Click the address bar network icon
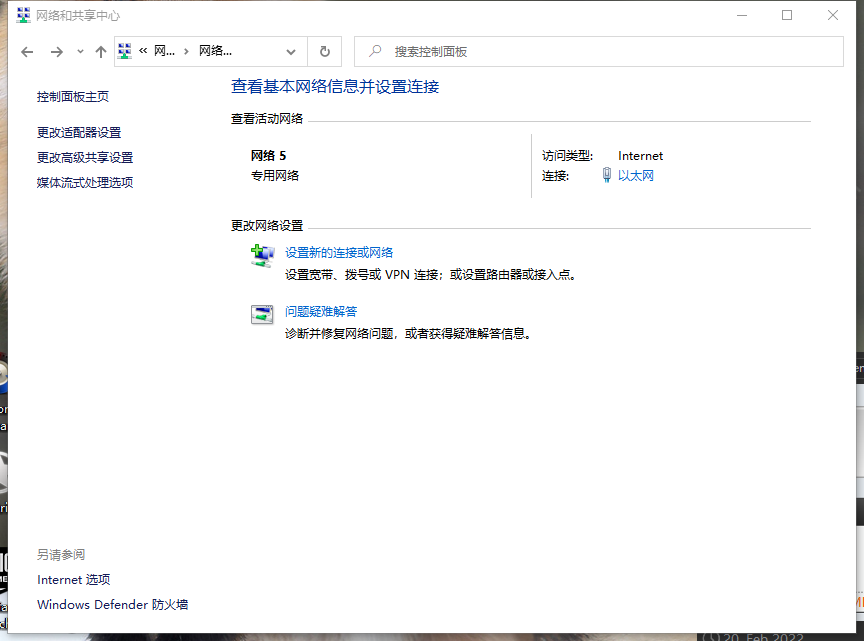Image resolution: width=864 pixels, height=641 pixels. click(125, 51)
